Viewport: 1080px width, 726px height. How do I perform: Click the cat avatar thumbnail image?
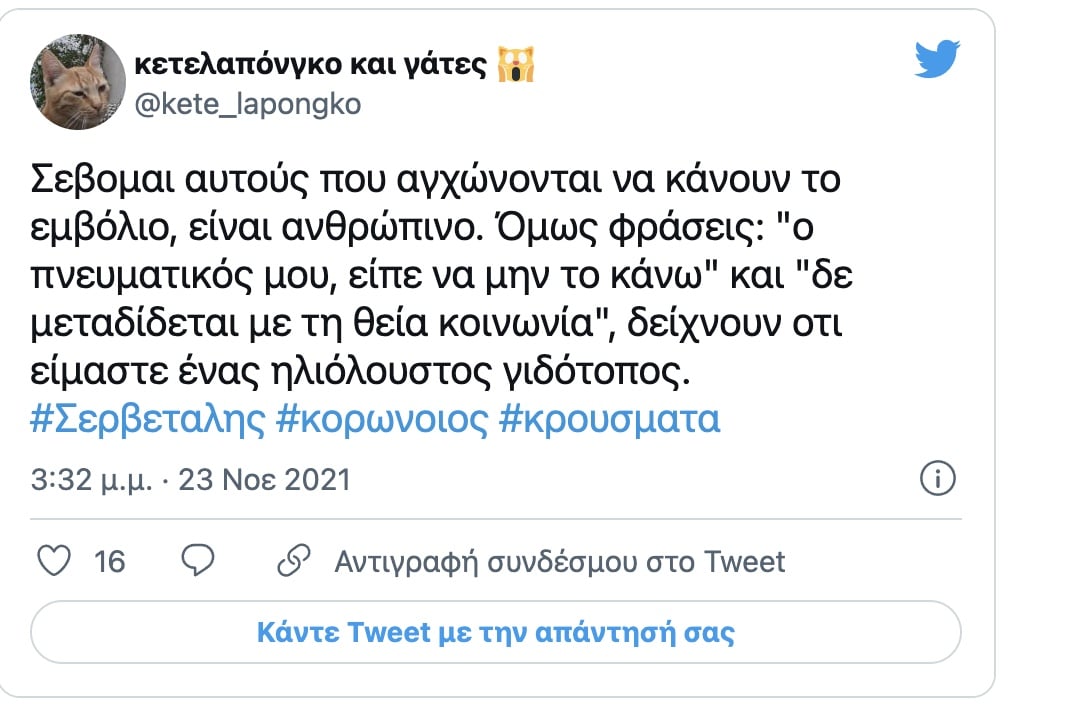75,81
